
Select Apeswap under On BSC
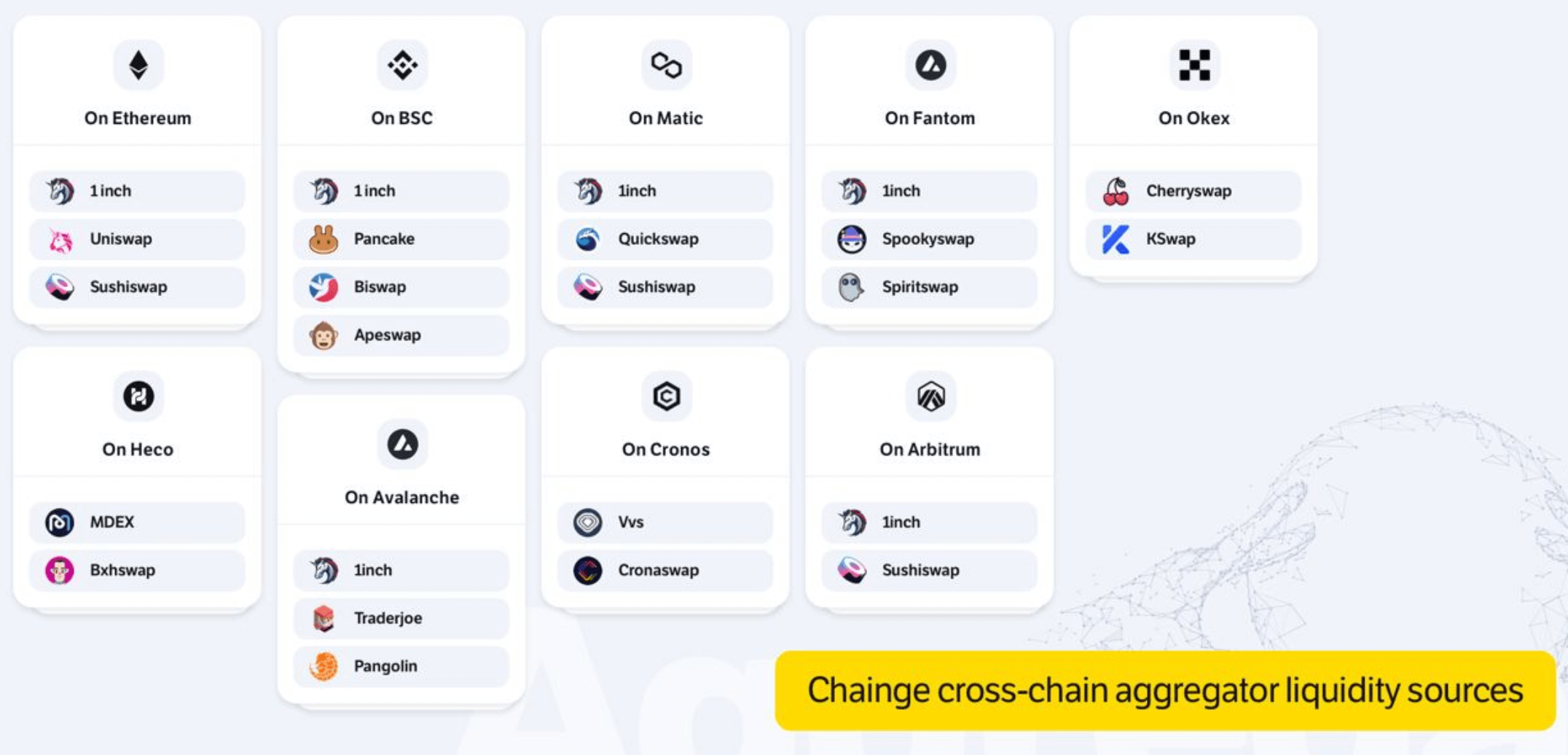(x=401, y=335)
